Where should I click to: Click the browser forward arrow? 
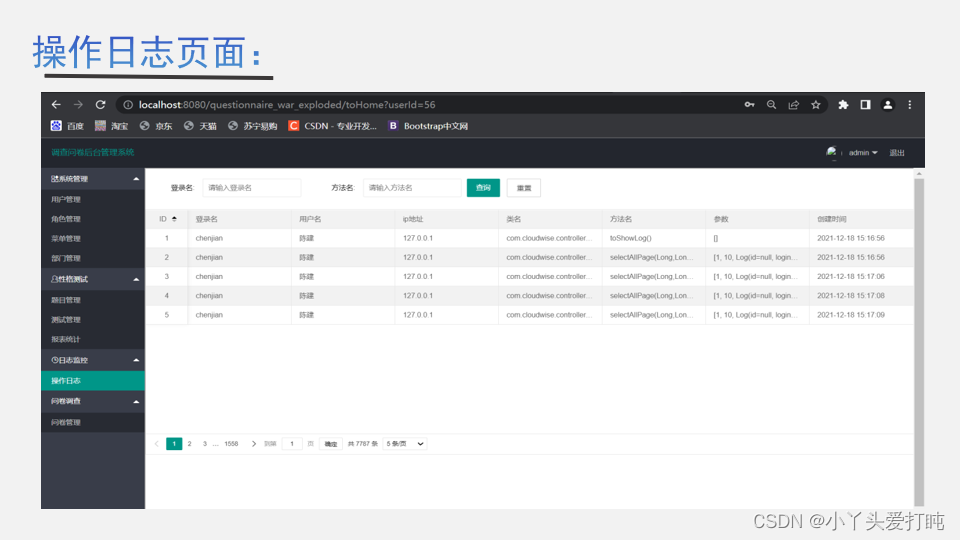pyautogui.click(x=78, y=105)
